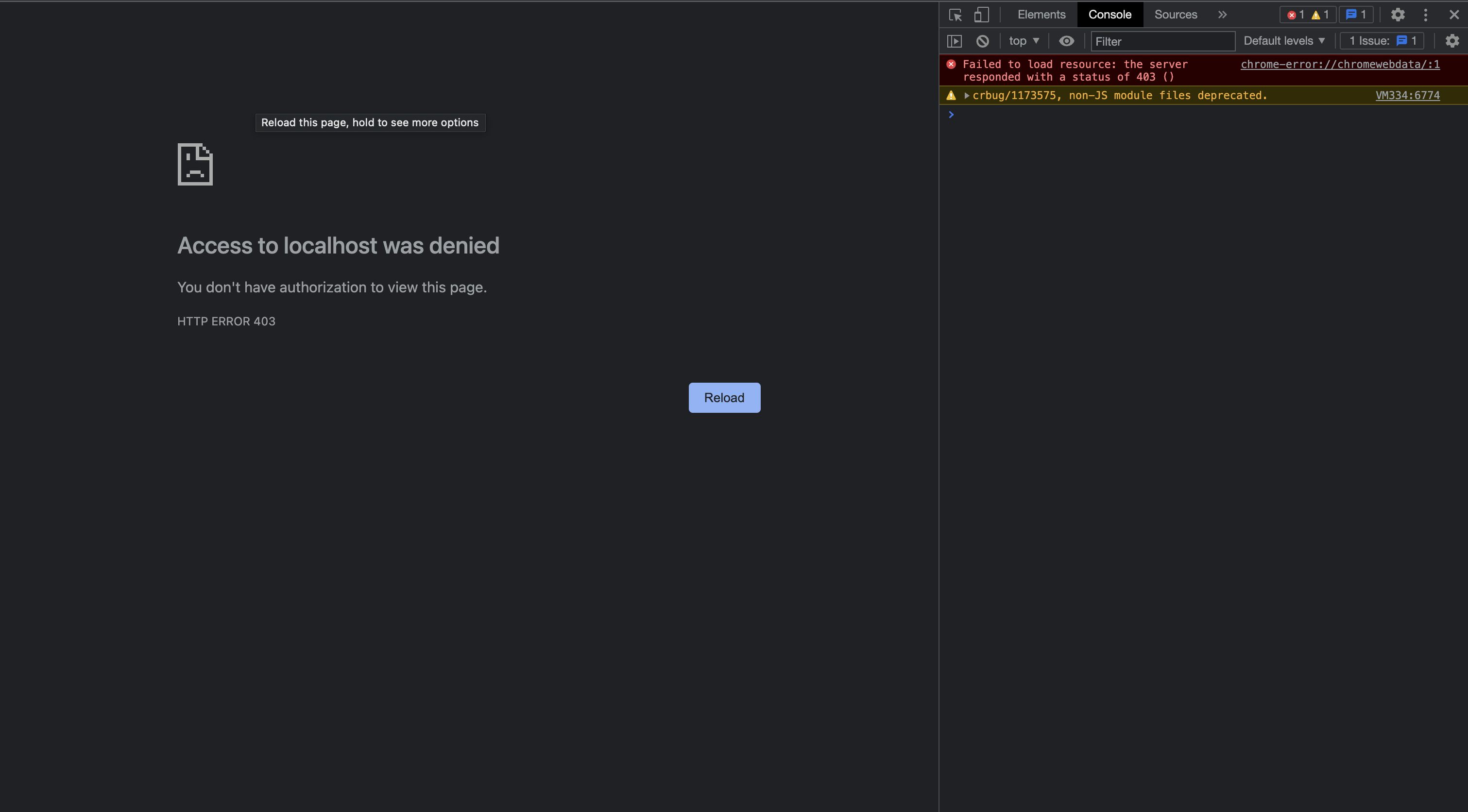Switch to the Sources tab
1468x812 pixels.
pos(1175,14)
